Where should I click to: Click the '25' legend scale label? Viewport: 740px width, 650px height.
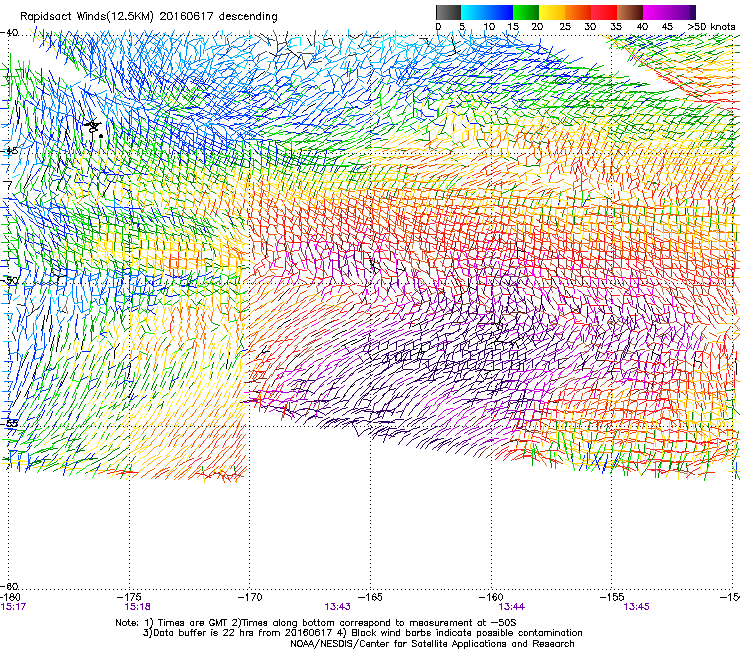click(x=565, y=27)
